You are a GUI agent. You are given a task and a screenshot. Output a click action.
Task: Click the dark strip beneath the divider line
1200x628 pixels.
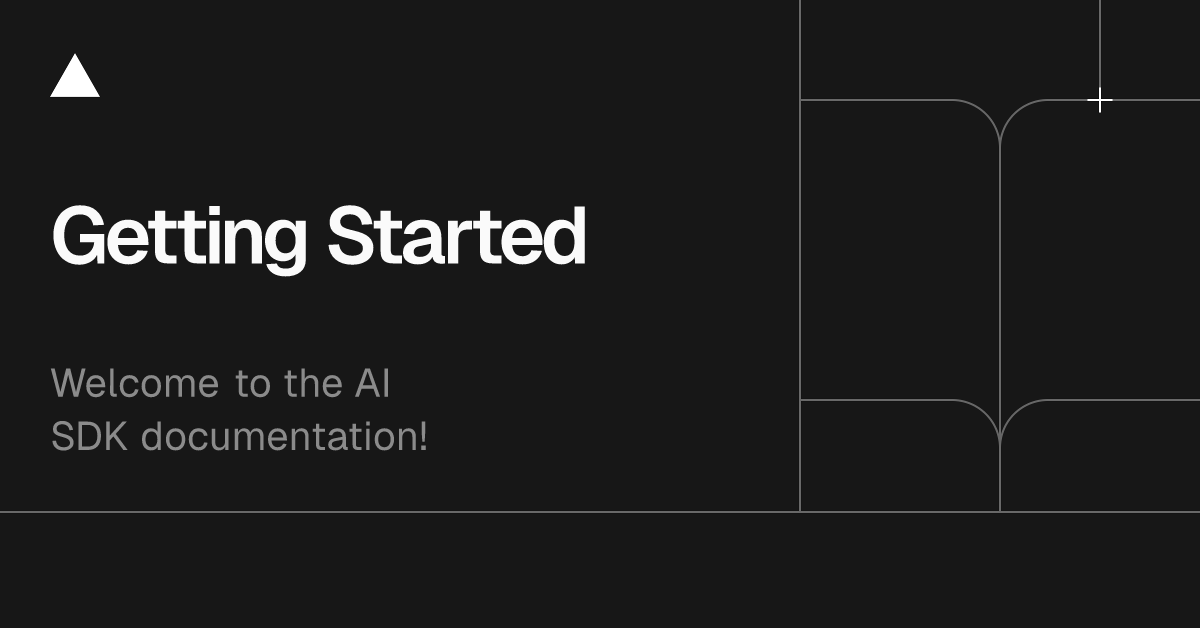pyautogui.click(x=600, y=570)
